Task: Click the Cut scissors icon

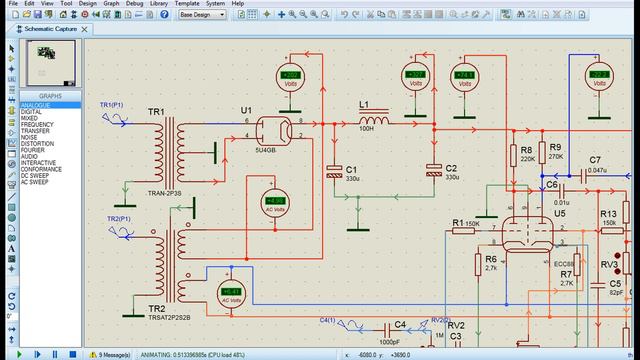Action: tap(370, 15)
